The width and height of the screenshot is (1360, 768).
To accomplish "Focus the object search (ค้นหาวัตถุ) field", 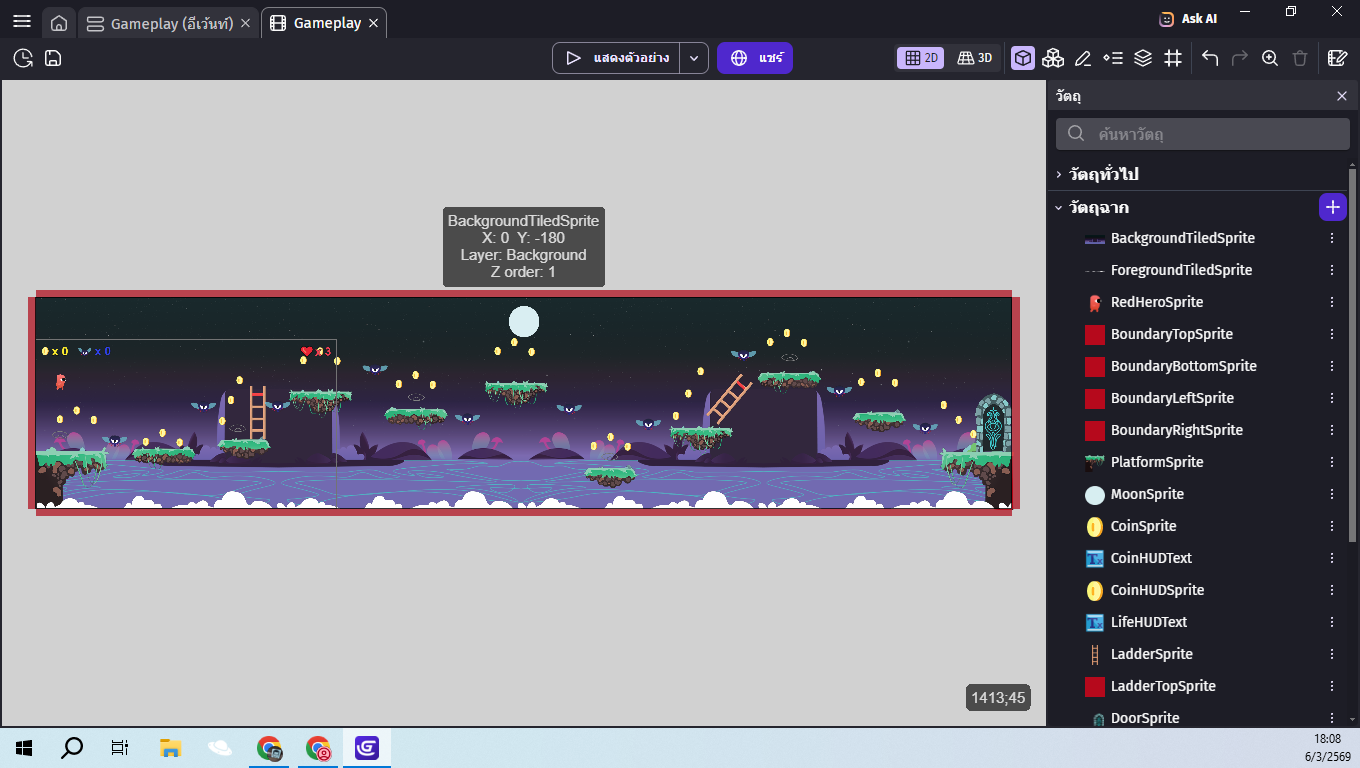I will [x=1203, y=134].
